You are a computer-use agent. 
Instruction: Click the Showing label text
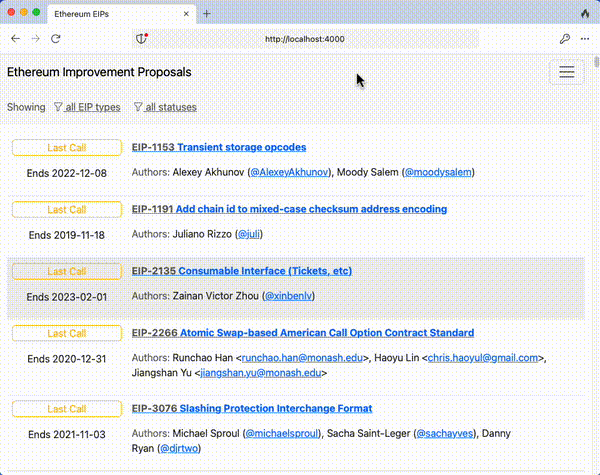point(26,107)
